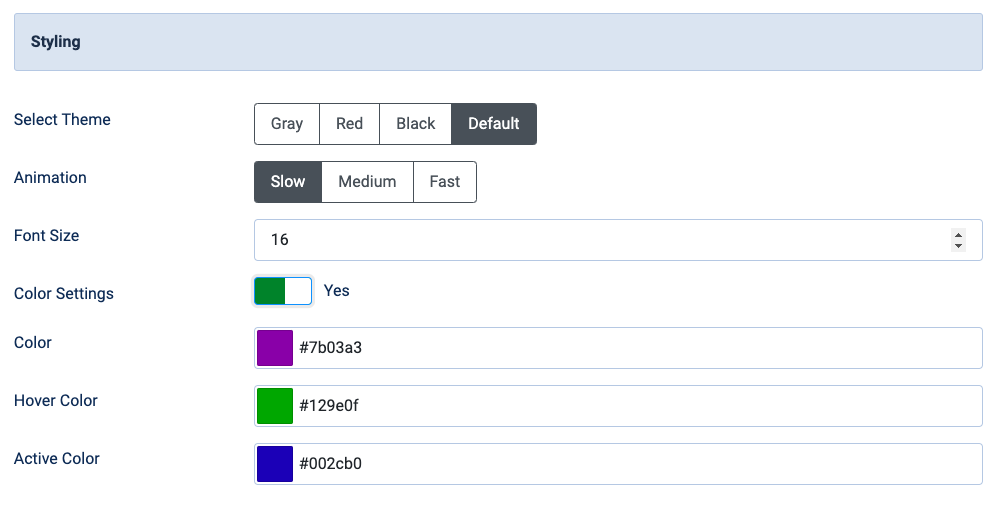Viewport: 998px width, 521px height.
Task: Open the blue Active Color swatch
Action: (274, 464)
